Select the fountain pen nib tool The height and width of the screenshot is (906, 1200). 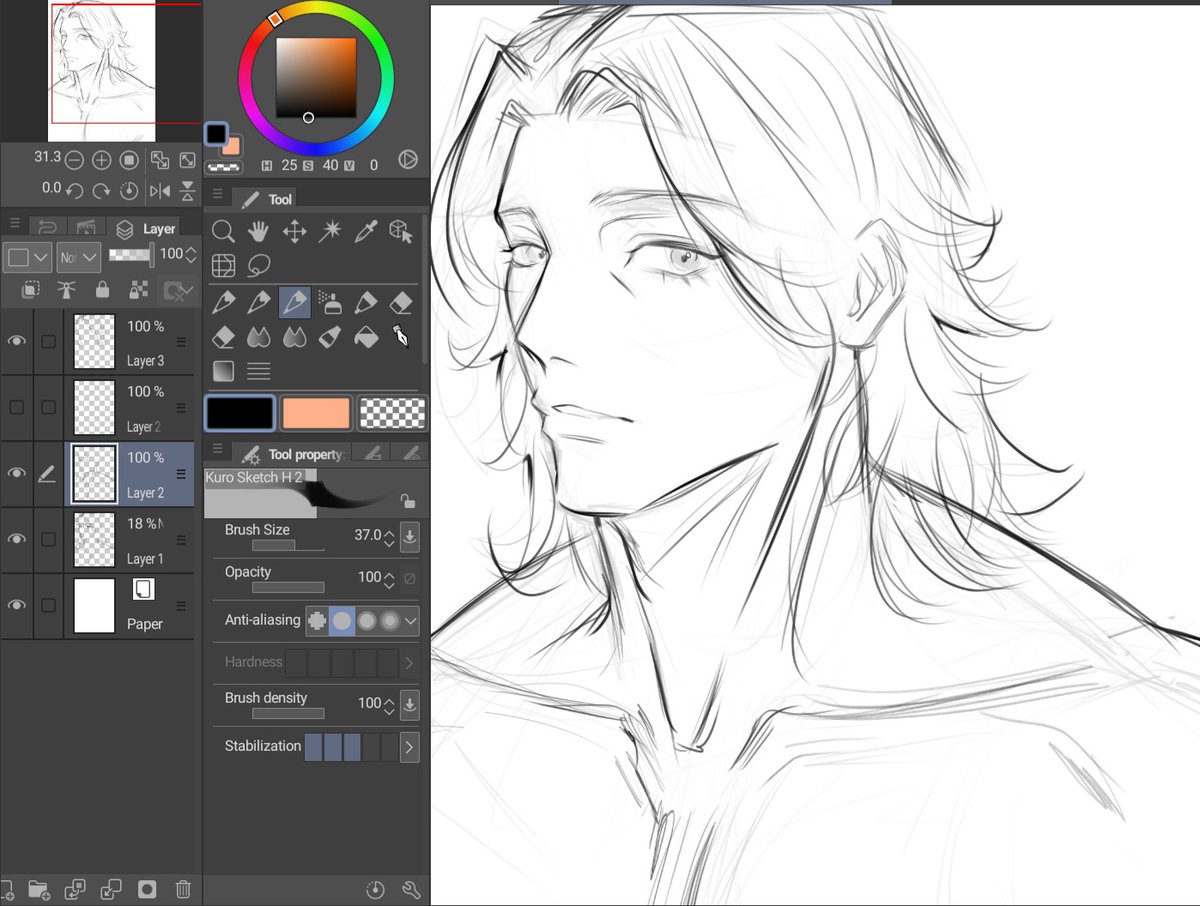coord(401,337)
